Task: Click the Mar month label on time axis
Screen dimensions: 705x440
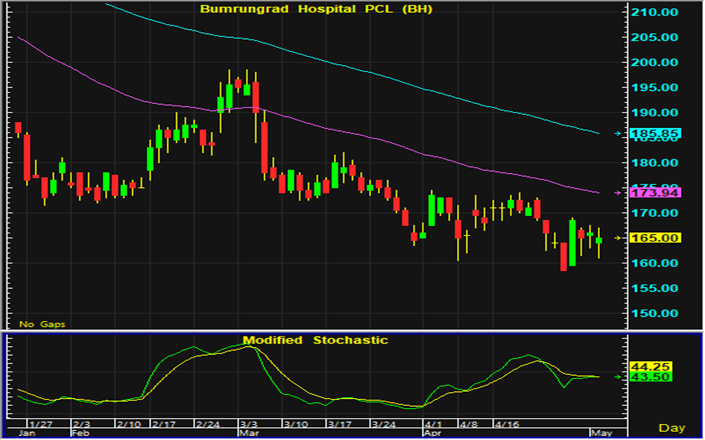Action: pos(248,435)
